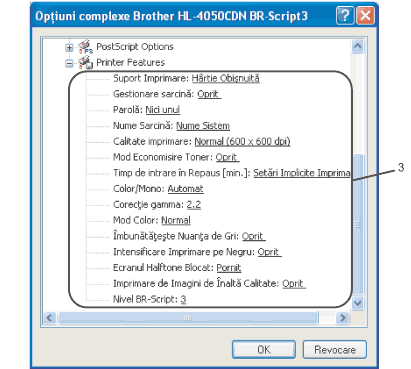This screenshot has width=411, height=369.
Task: Click the horizontal scrollbar right arrow
Action: pyautogui.click(x=342, y=317)
